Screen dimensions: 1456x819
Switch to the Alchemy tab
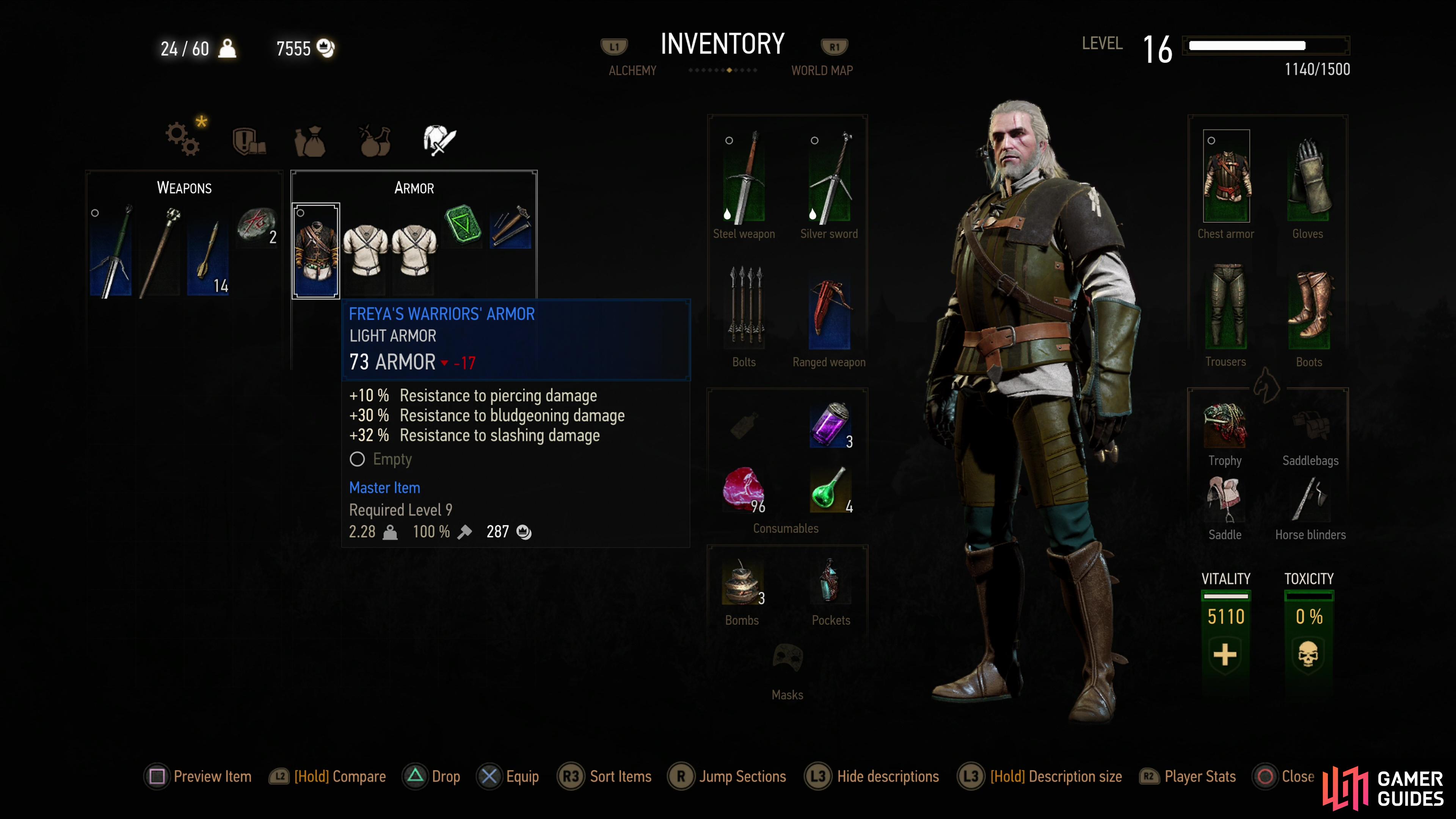pos(632,71)
